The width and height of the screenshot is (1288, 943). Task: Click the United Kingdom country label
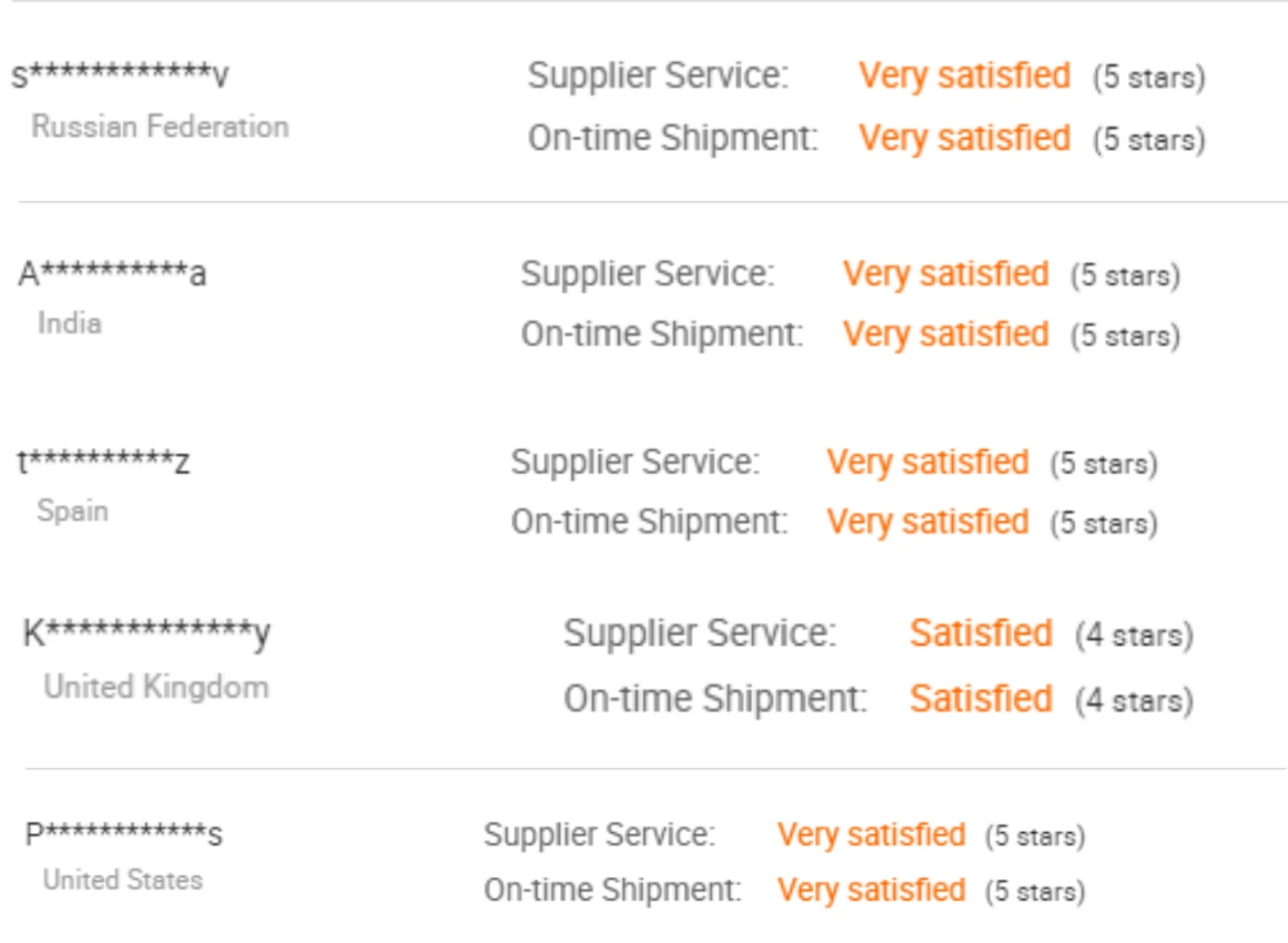click(x=156, y=686)
